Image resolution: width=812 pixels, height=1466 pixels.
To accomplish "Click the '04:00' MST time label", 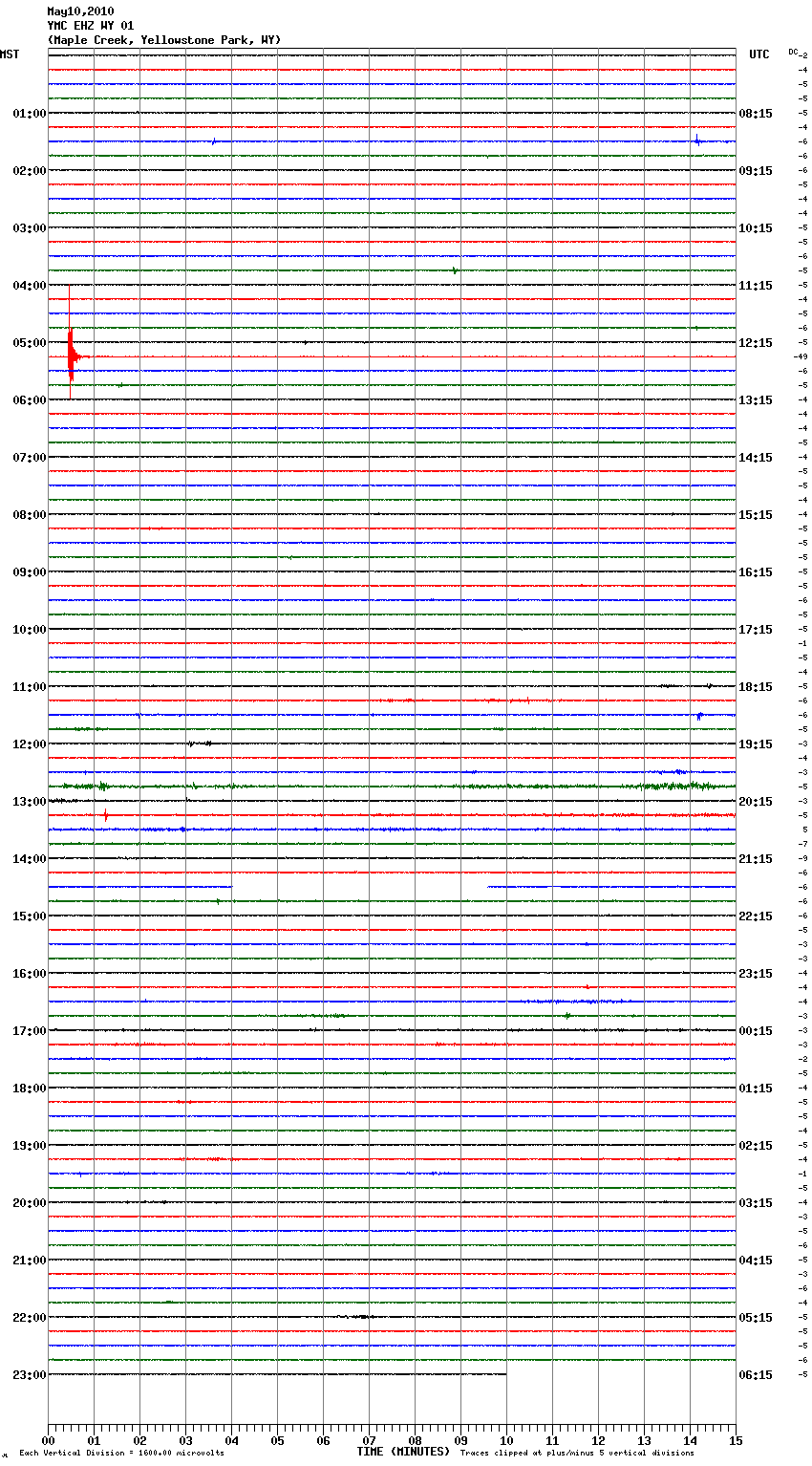I will [30, 286].
